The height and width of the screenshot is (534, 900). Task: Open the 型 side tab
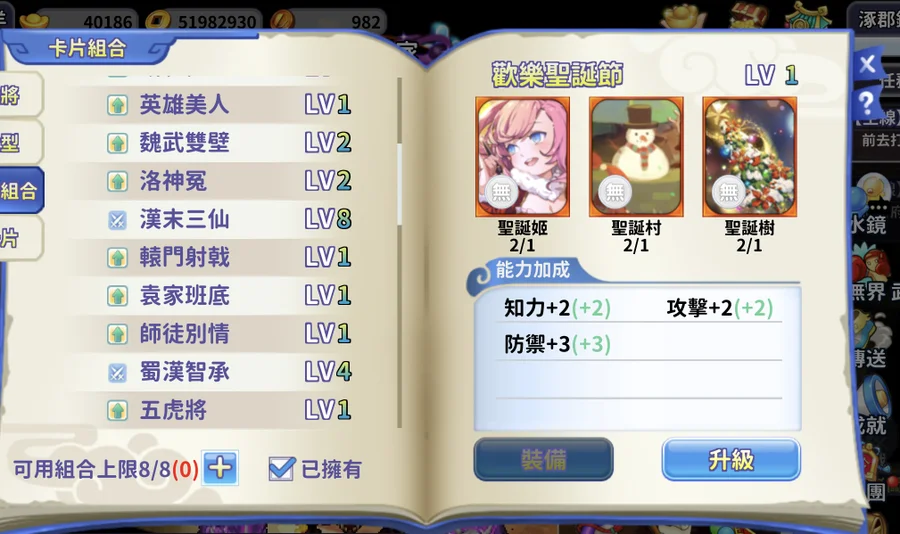[x=19, y=142]
